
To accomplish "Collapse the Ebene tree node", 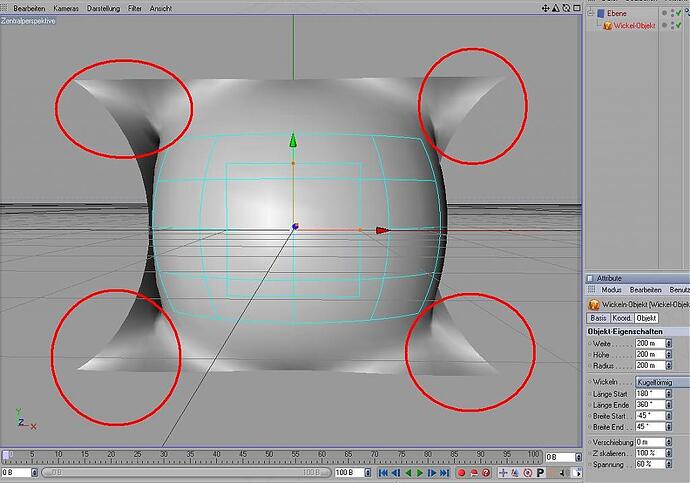I will tap(591, 14).
